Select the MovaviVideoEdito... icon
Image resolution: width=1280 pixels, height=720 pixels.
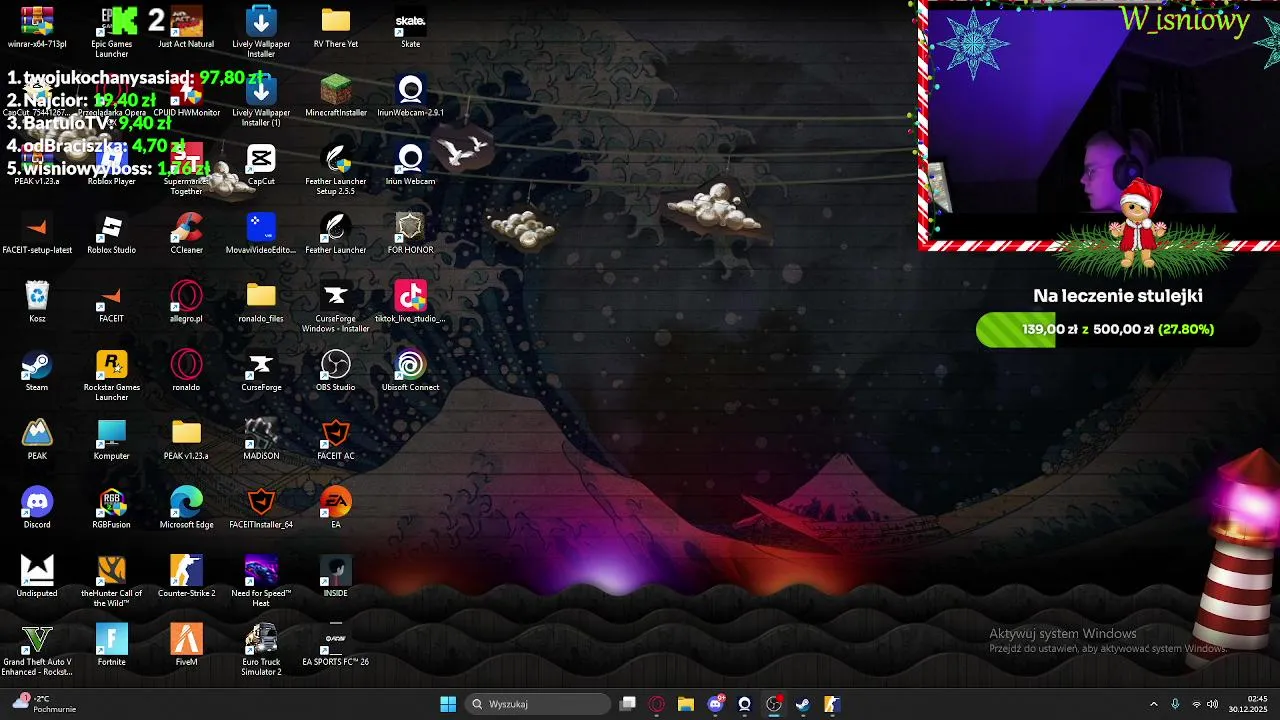pyautogui.click(x=261, y=234)
